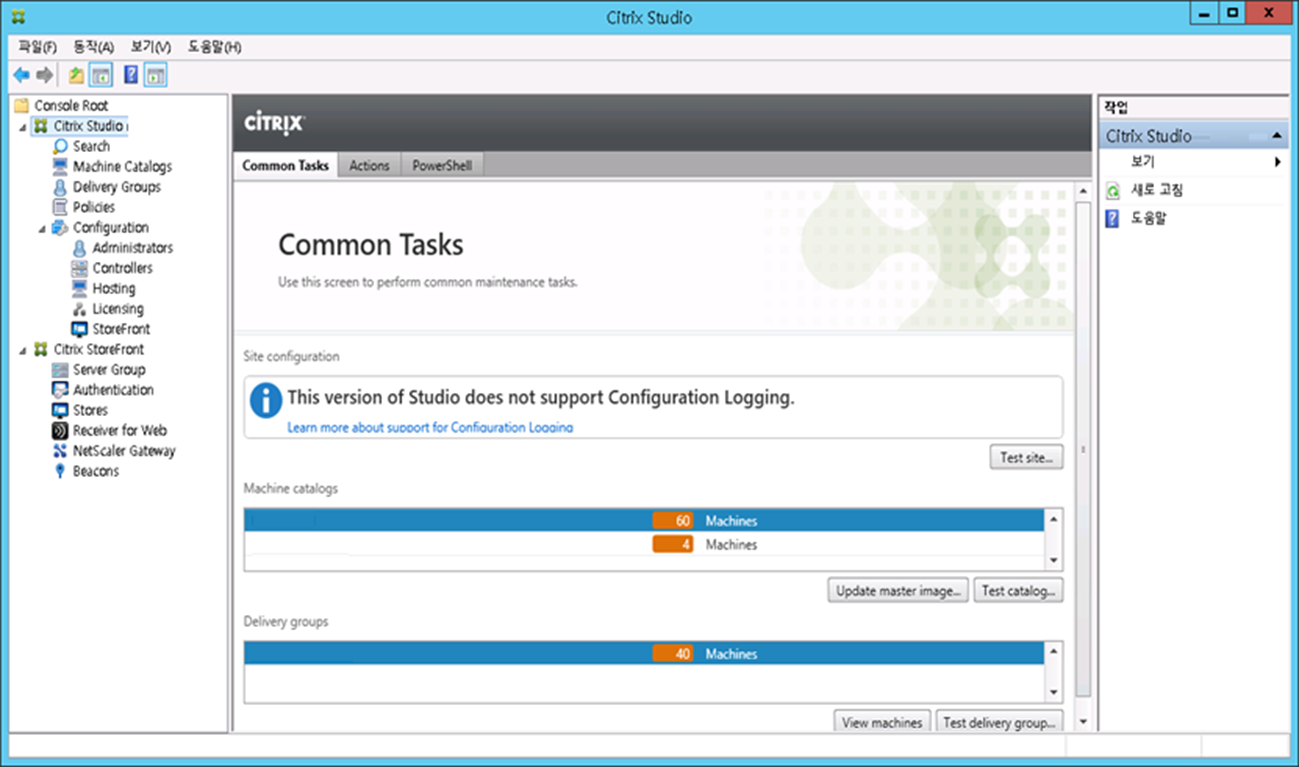Screen dimensions: 1299x767
Task: Click the Machine Catalogs tree icon
Action: coord(61,166)
